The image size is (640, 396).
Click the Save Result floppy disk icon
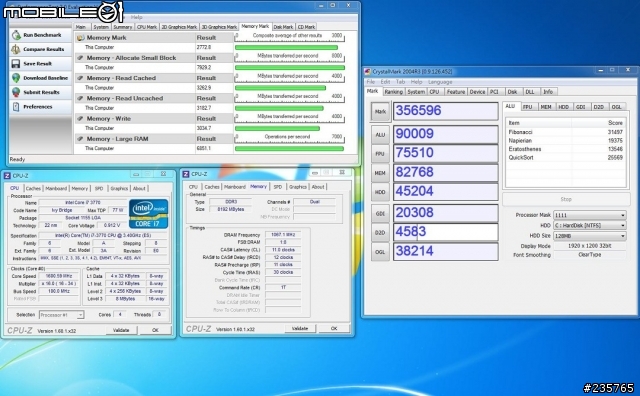pos(16,64)
